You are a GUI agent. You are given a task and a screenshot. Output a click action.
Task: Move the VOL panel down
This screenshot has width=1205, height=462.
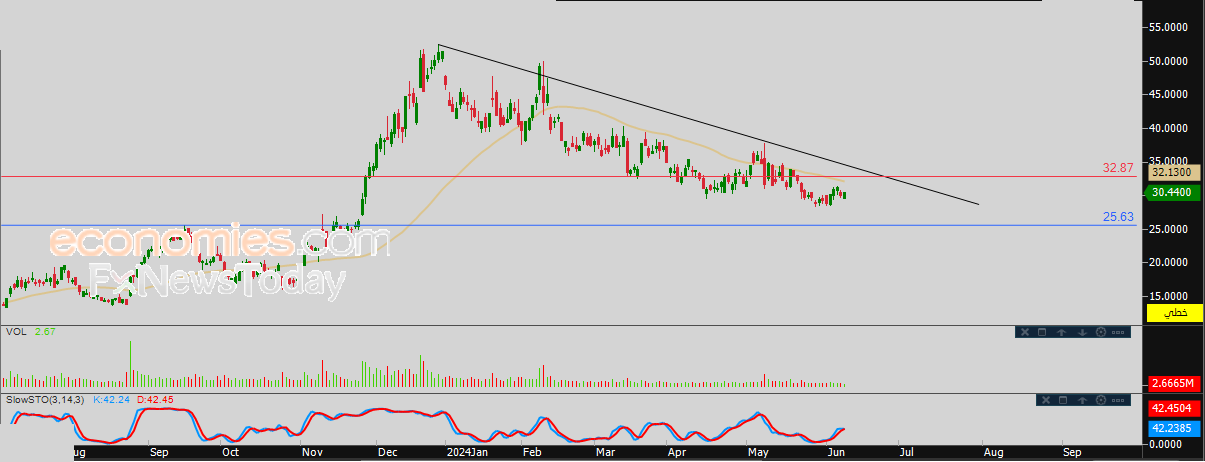(x=1082, y=332)
